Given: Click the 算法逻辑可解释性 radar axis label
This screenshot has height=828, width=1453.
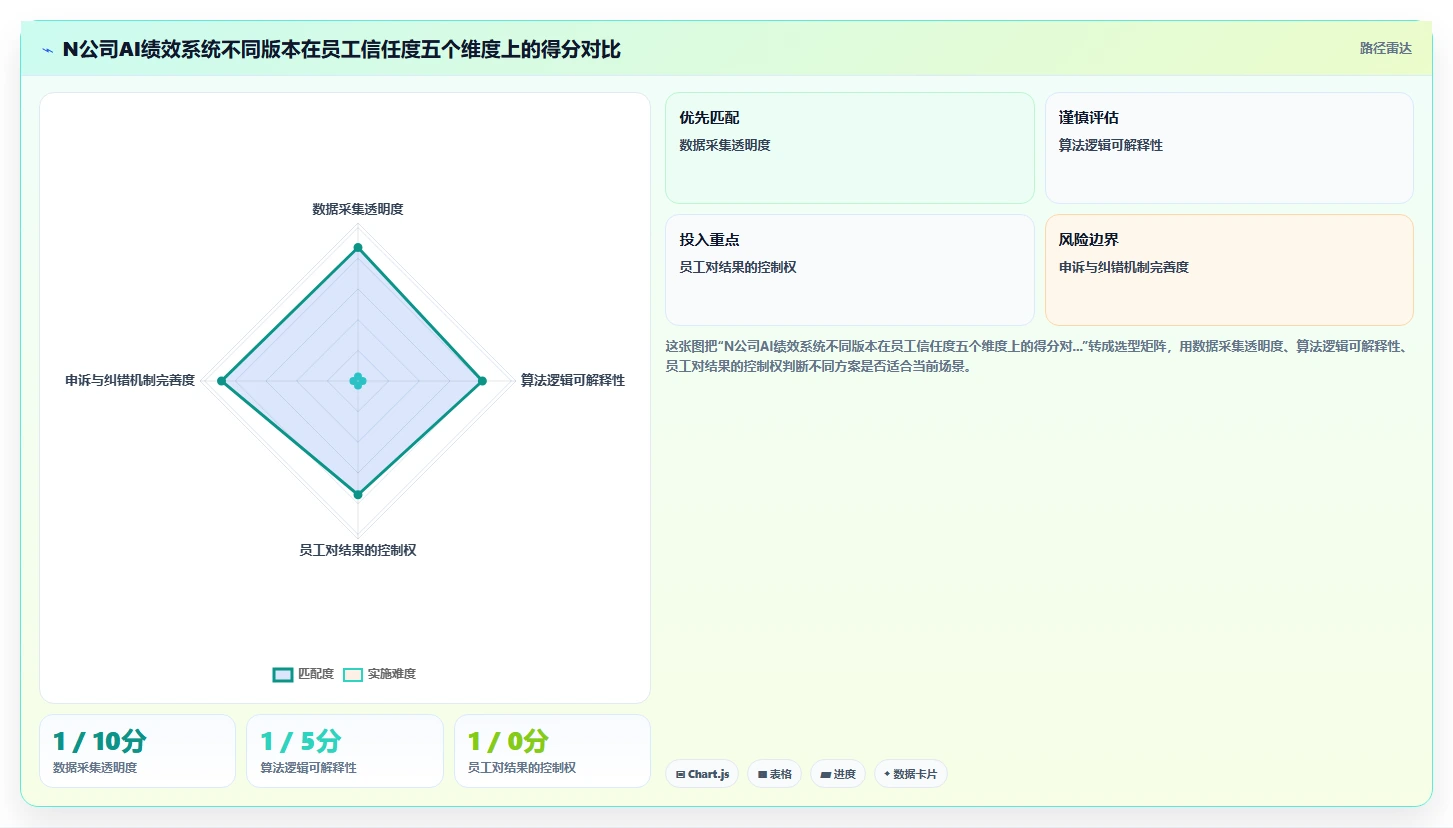Looking at the screenshot, I should [573, 380].
